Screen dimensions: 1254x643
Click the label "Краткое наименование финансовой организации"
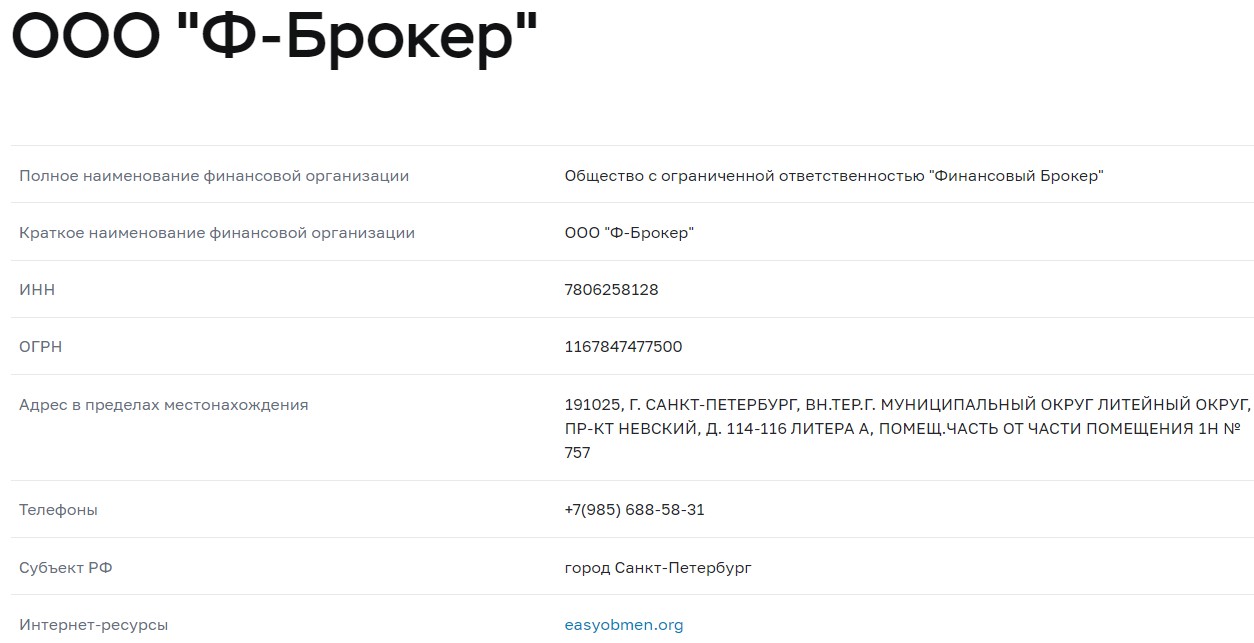[x=217, y=233]
